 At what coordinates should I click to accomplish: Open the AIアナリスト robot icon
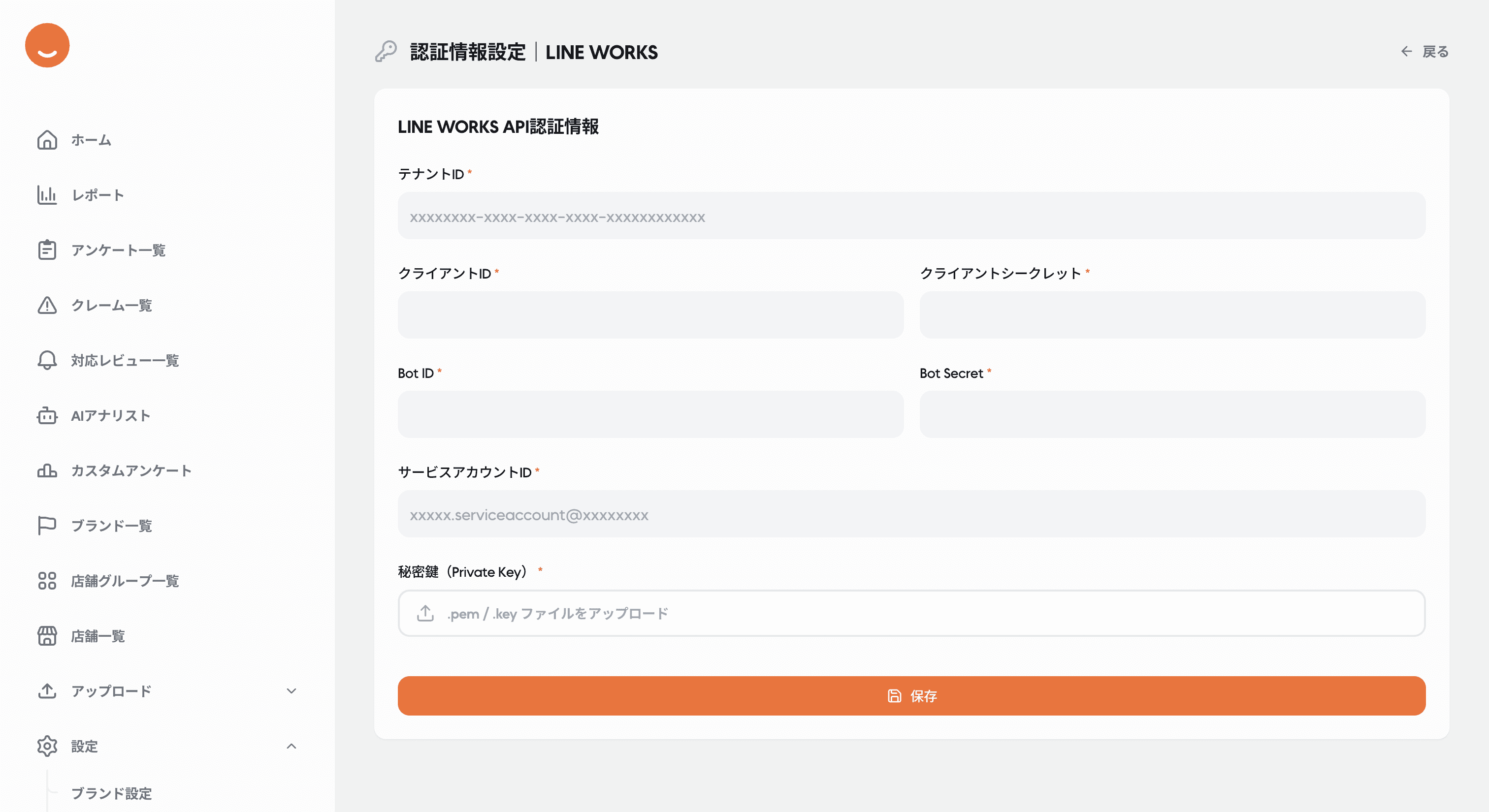47,415
